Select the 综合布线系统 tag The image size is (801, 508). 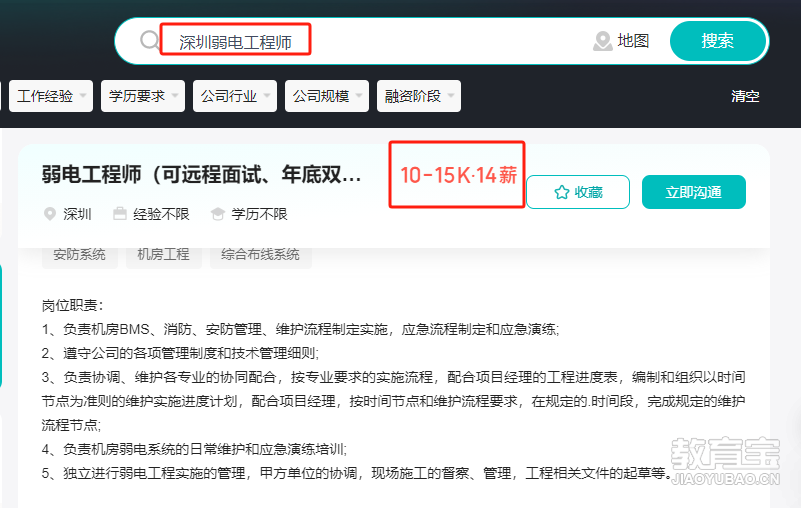[x=261, y=255]
